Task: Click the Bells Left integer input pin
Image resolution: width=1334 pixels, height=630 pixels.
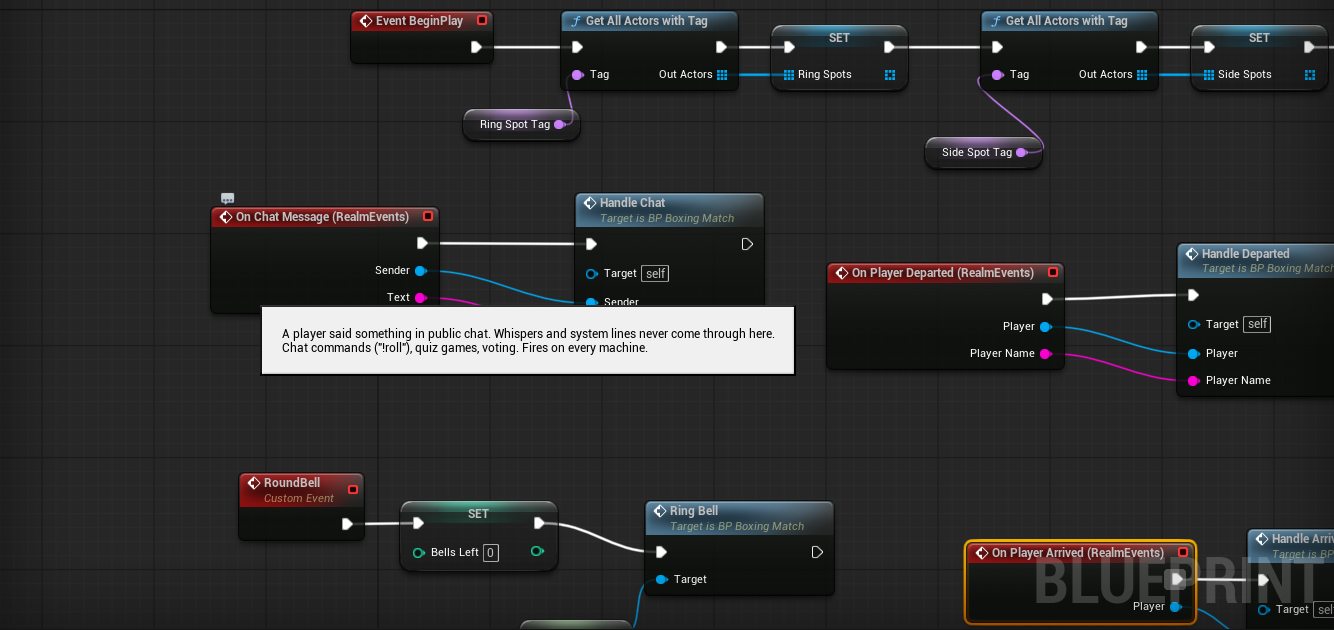Action: pyautogui.click(x=419, y=553)
